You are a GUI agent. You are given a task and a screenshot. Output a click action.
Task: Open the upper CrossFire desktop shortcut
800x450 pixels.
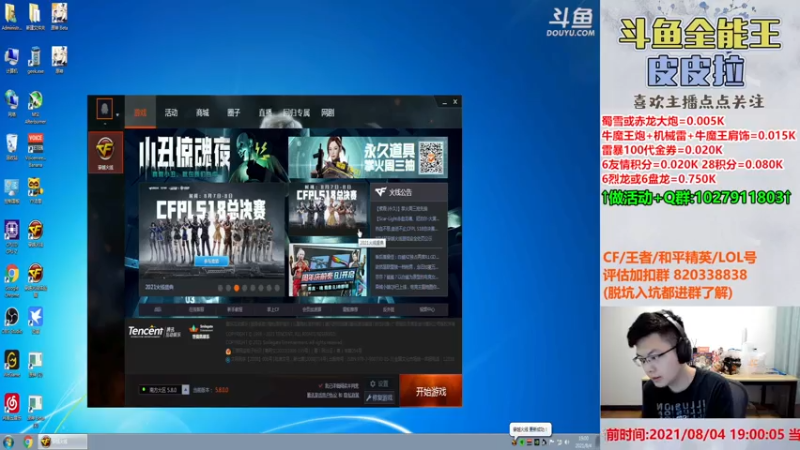[35, 234]
